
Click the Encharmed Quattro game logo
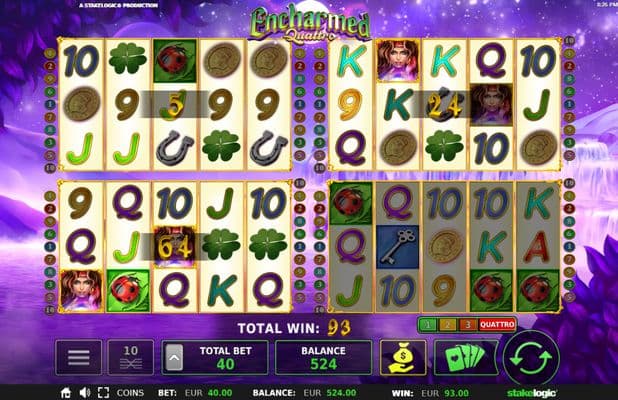[x=310, y=22]
